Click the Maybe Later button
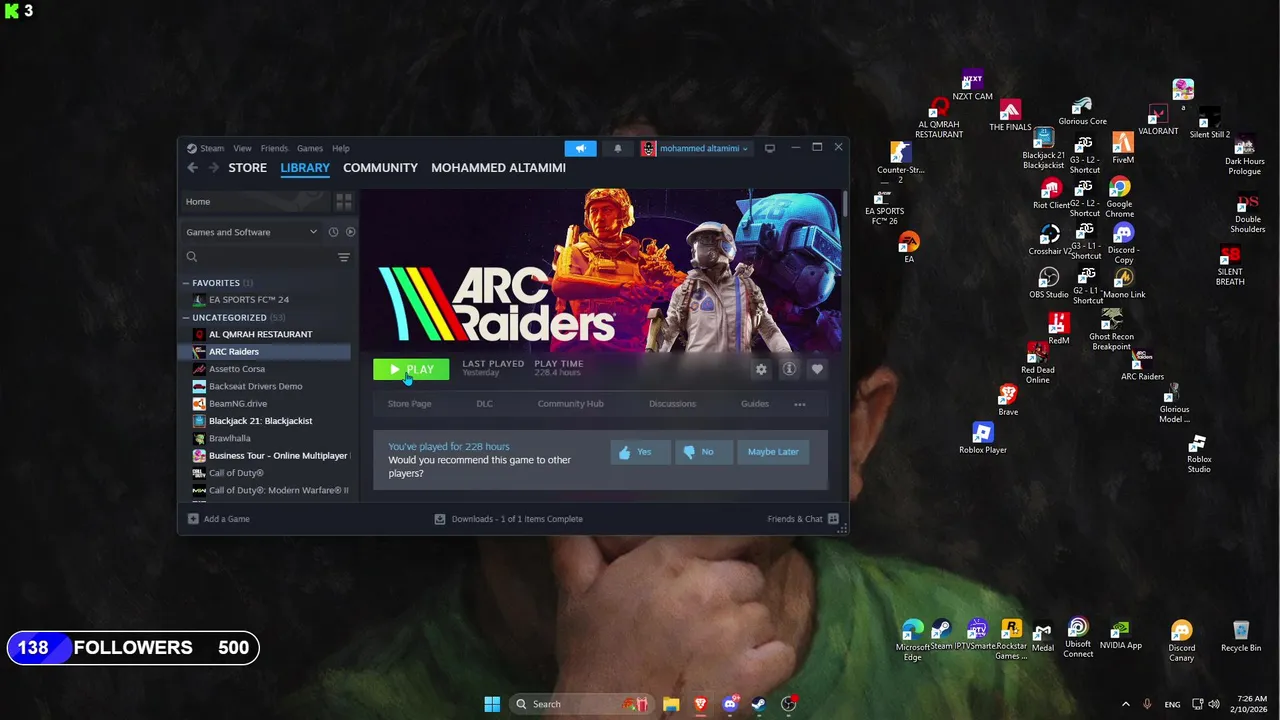 click(x=773, y=452)
